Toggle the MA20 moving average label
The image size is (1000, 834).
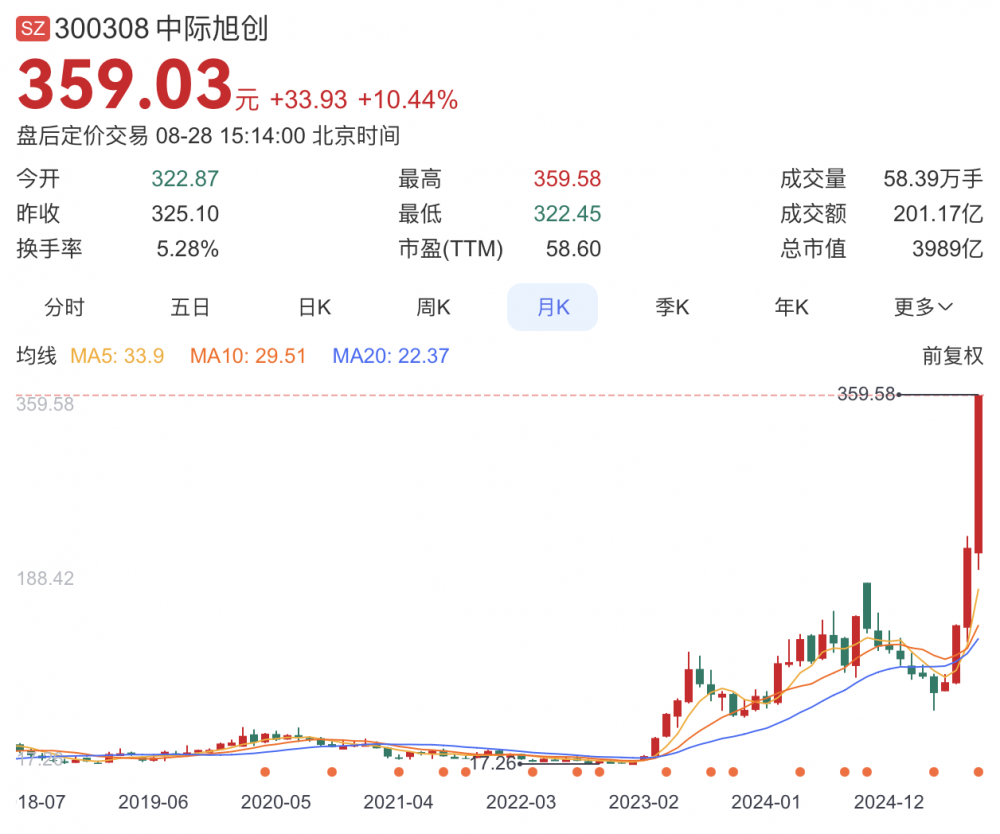[391, 356]
